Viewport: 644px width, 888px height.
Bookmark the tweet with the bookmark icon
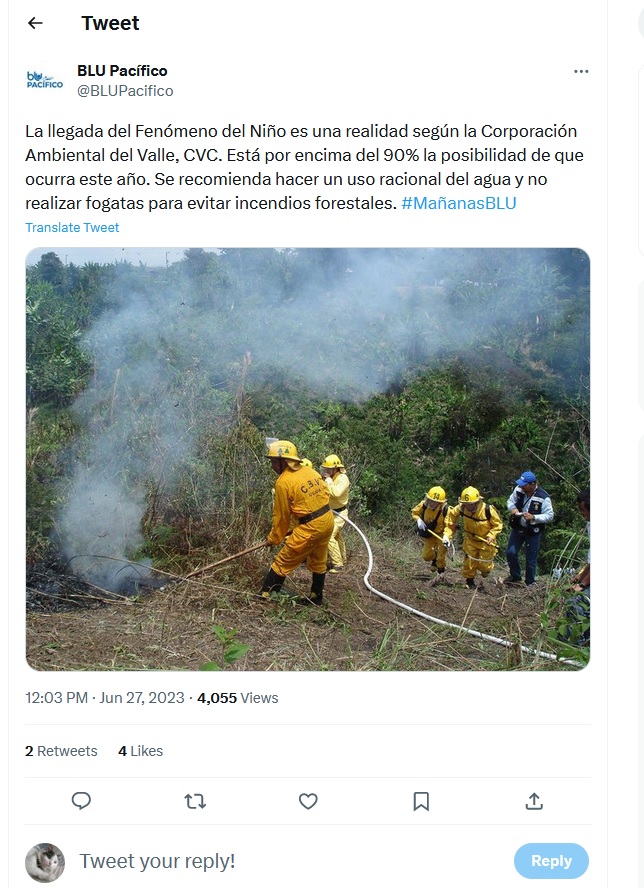421,801
